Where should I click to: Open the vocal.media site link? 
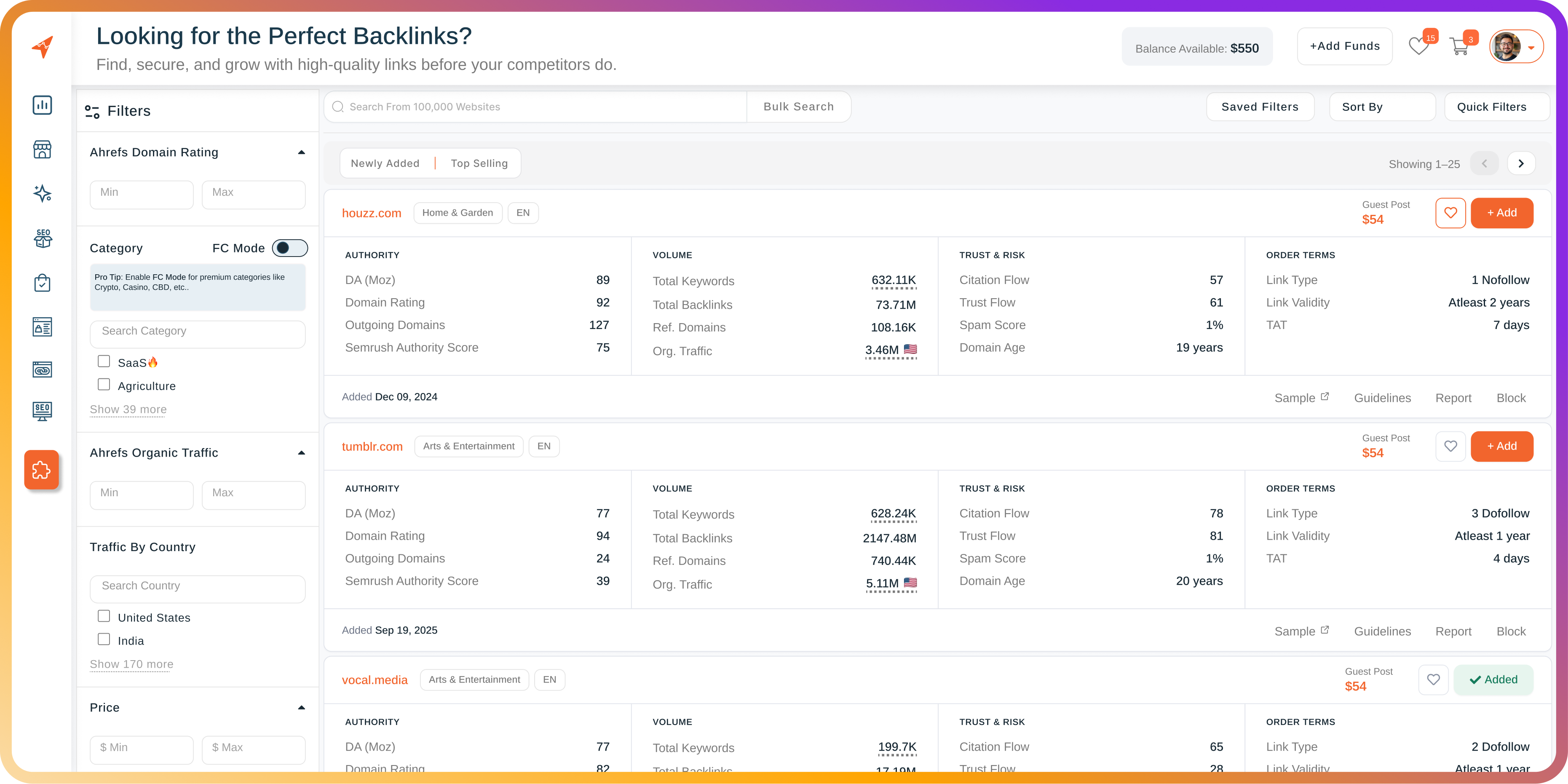375,680
